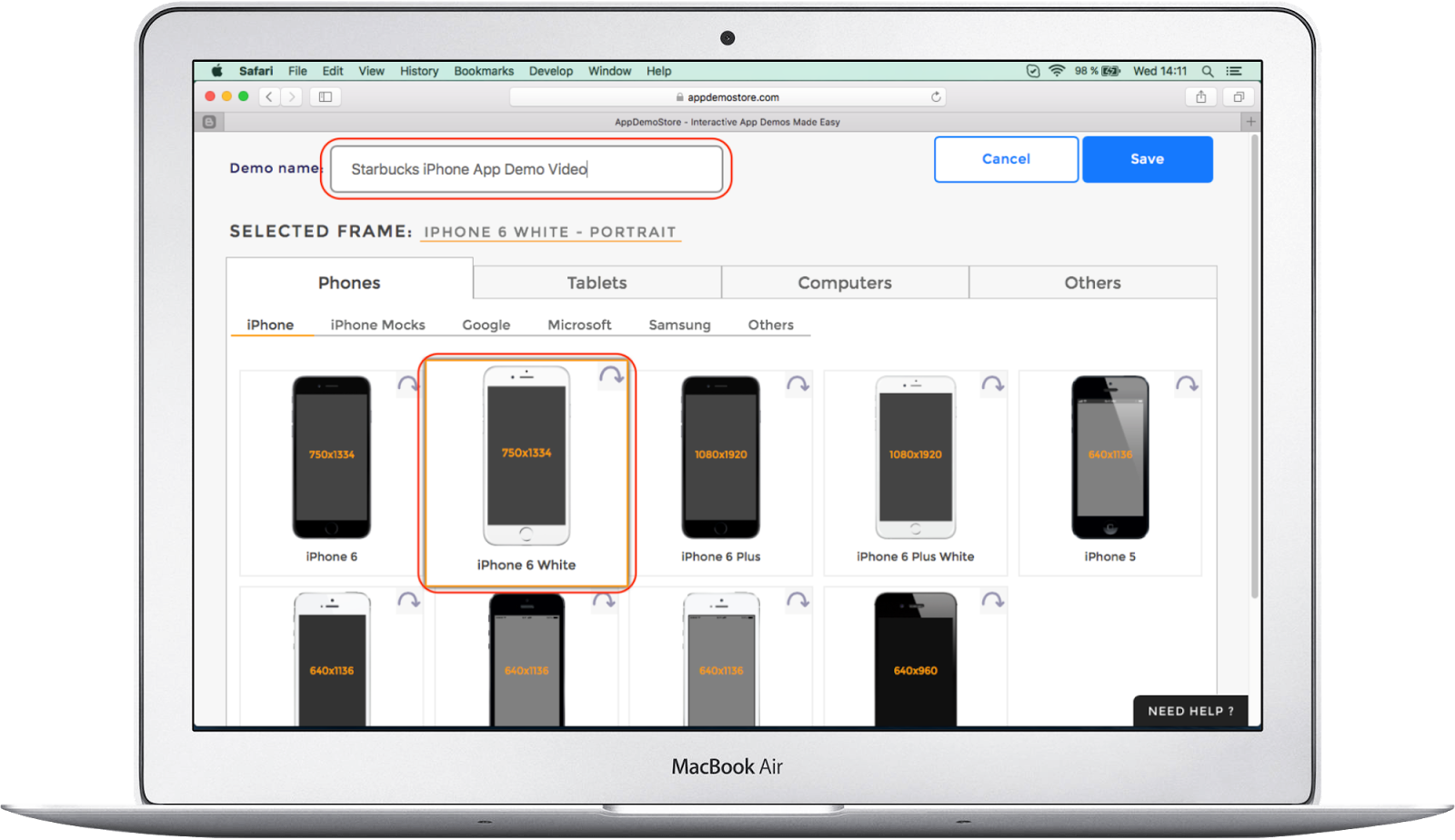Viewport: 1455px width, 840px height.
Task: Rotate the iPhone 6 White frame
Action: (611, 375)
